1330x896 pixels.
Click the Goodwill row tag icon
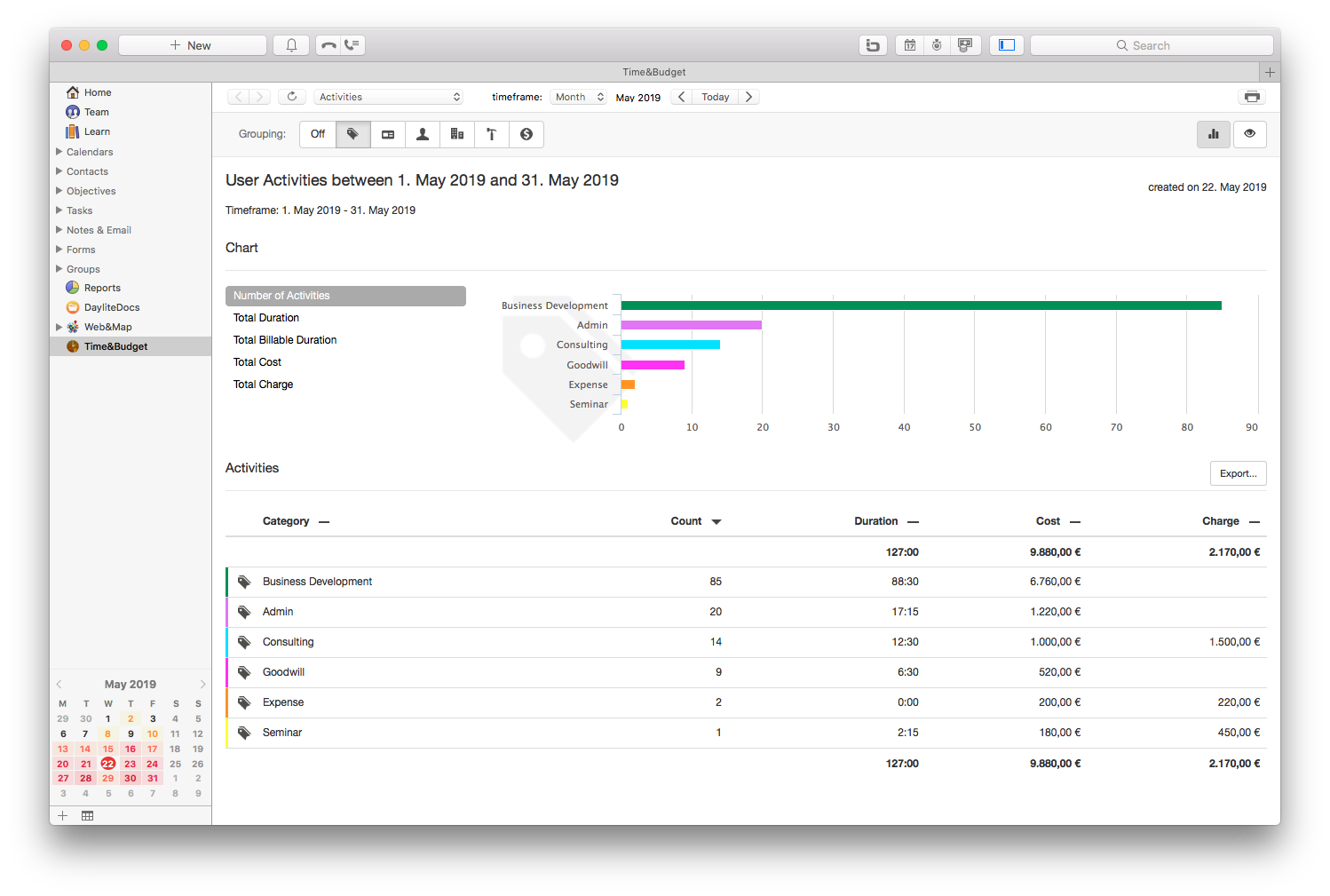[x=244, y=672]
